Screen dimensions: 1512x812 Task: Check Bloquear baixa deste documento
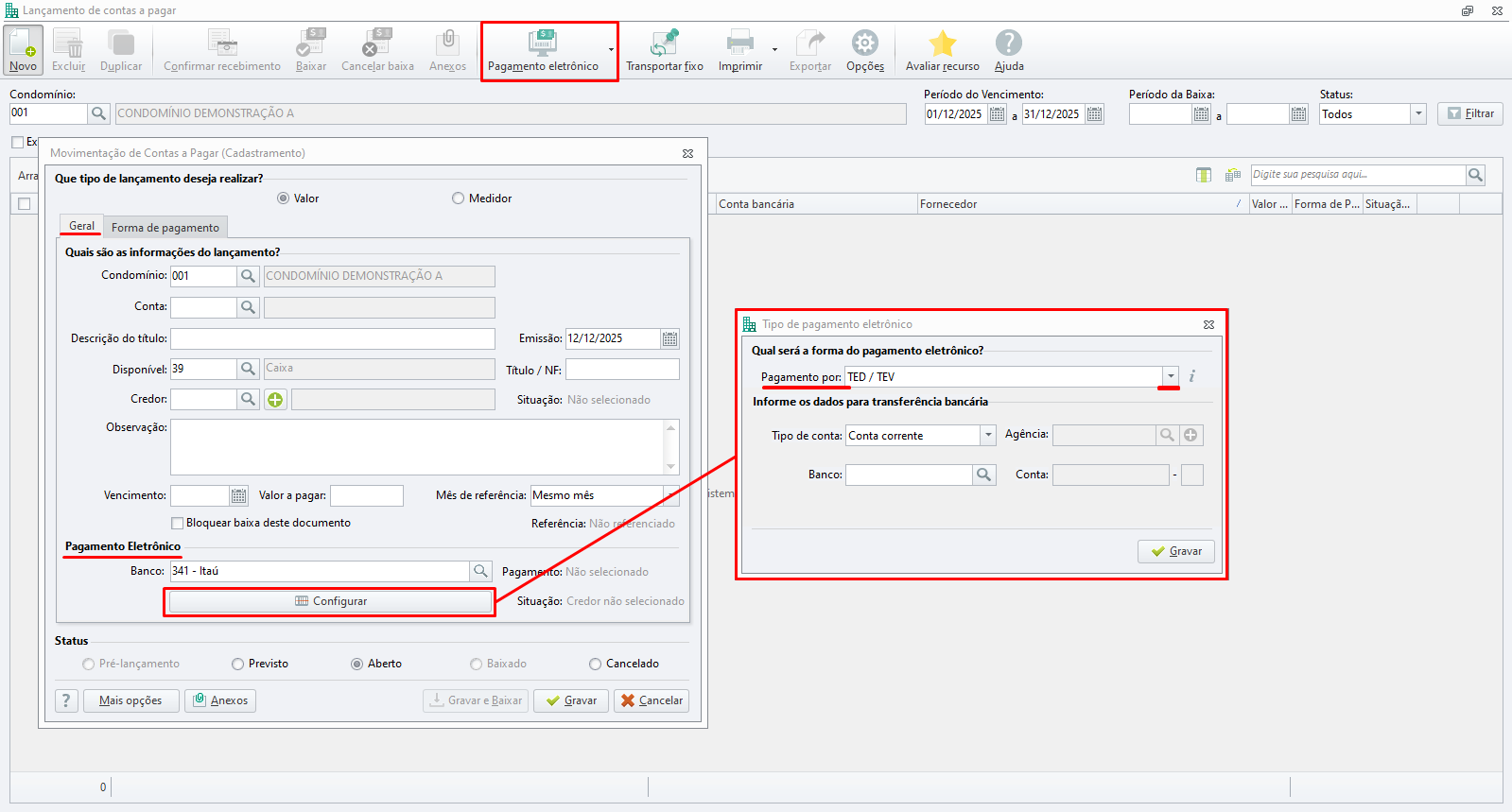(x=177, y=523)
